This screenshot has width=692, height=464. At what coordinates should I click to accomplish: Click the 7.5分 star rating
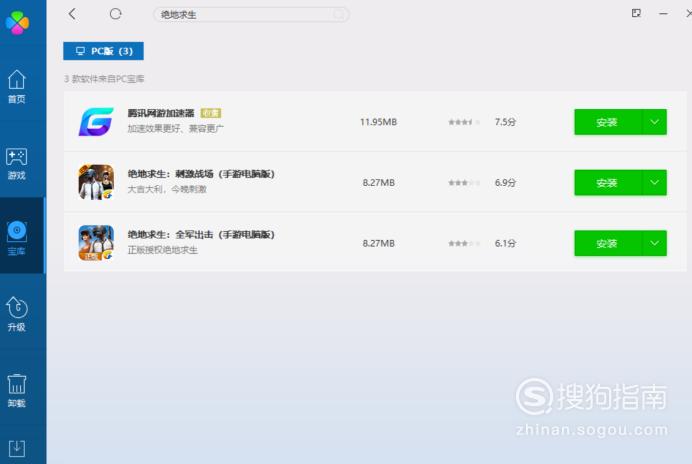[x=464, y=122]
